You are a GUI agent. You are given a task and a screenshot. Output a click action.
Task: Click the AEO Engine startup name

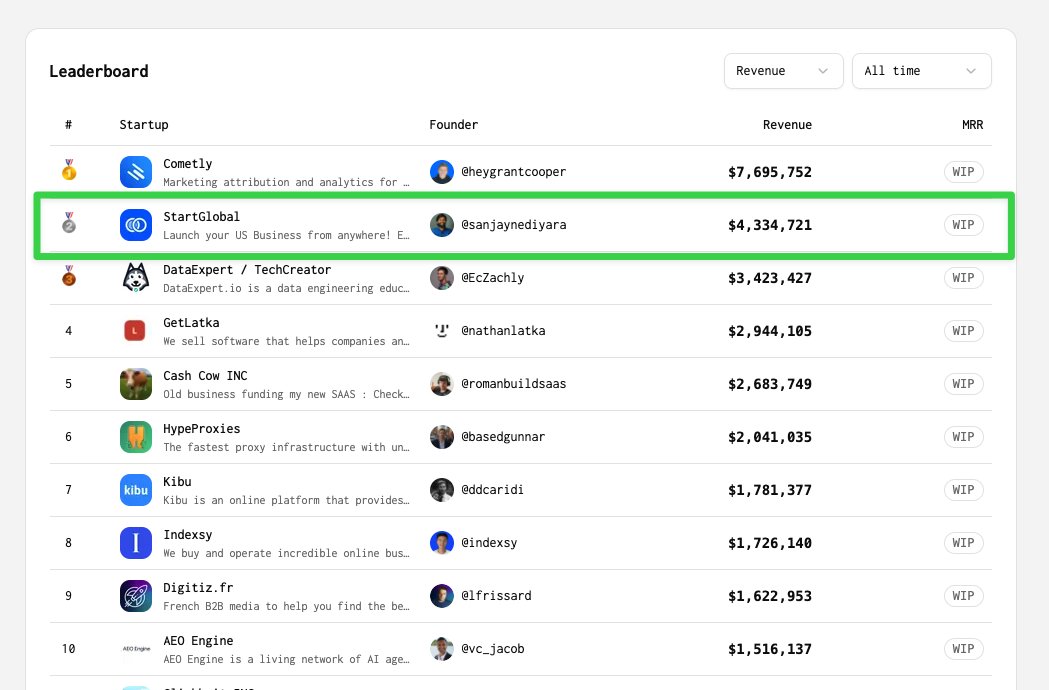[x=198, y=640]
